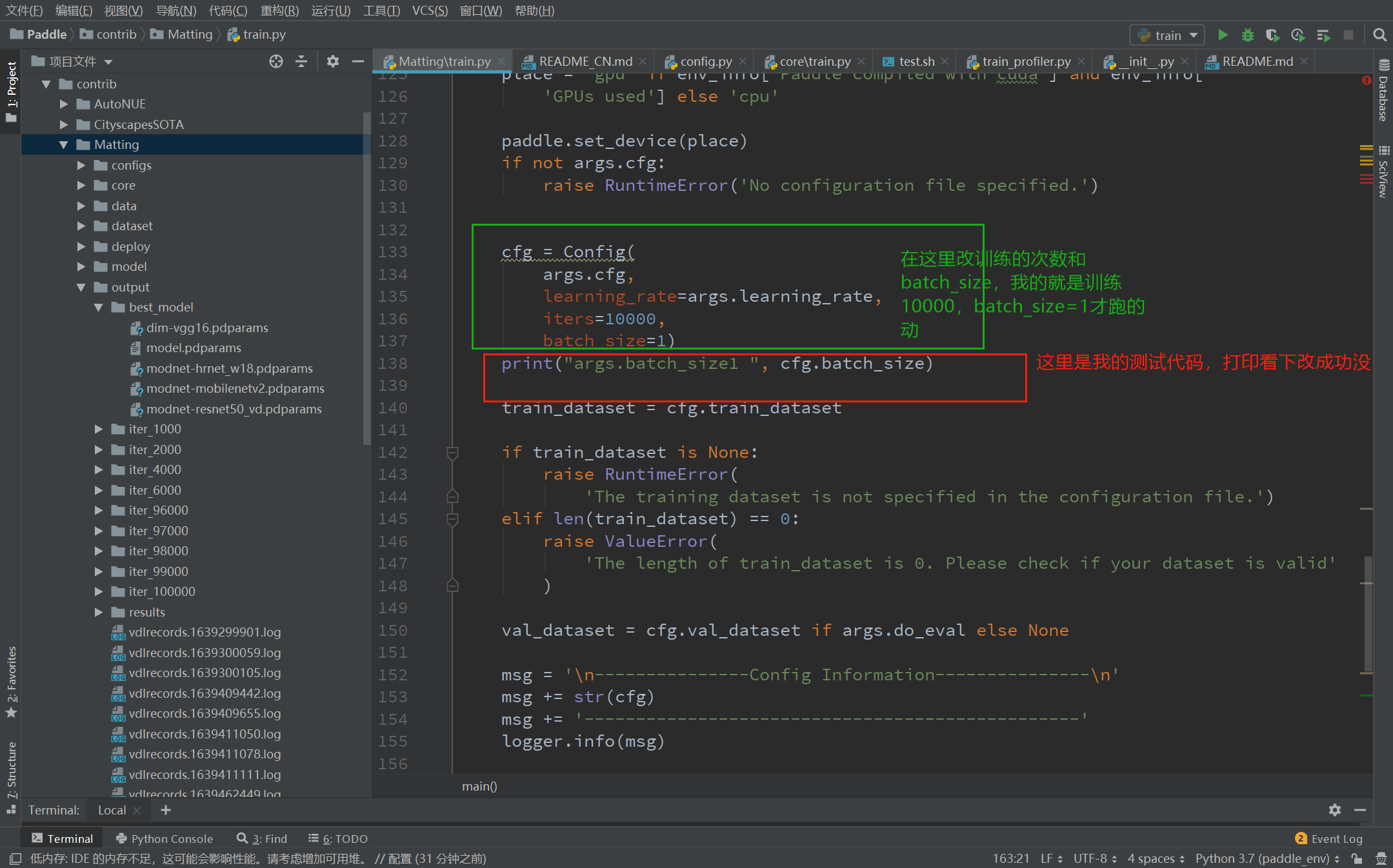Image resolution: width=1393 pixels, height=868 pixels.
Task: Switch to the core\train.py tab
Action: tap(815, 61)
